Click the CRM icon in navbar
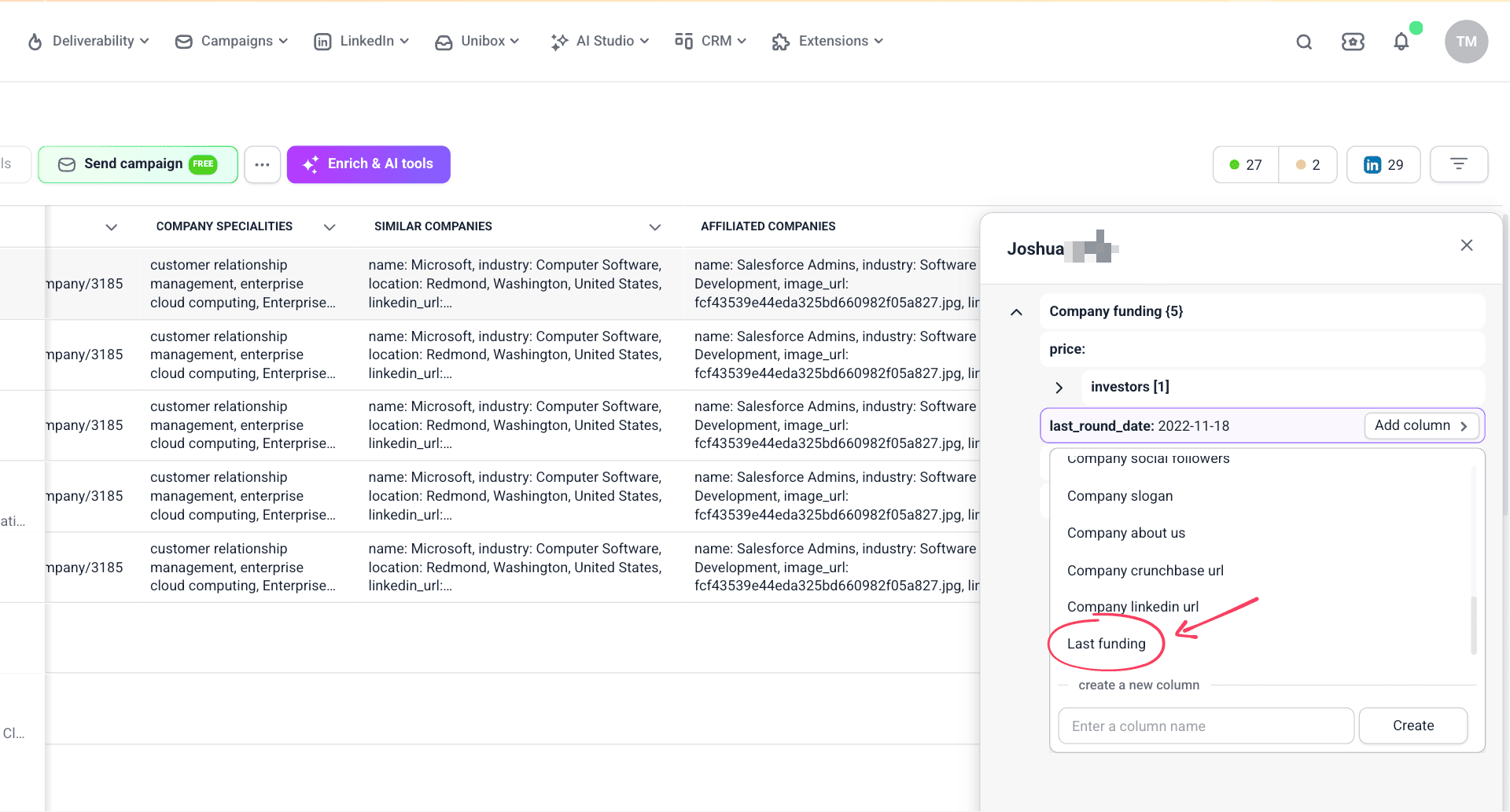The image size is (1510, 812). (683, 41)
